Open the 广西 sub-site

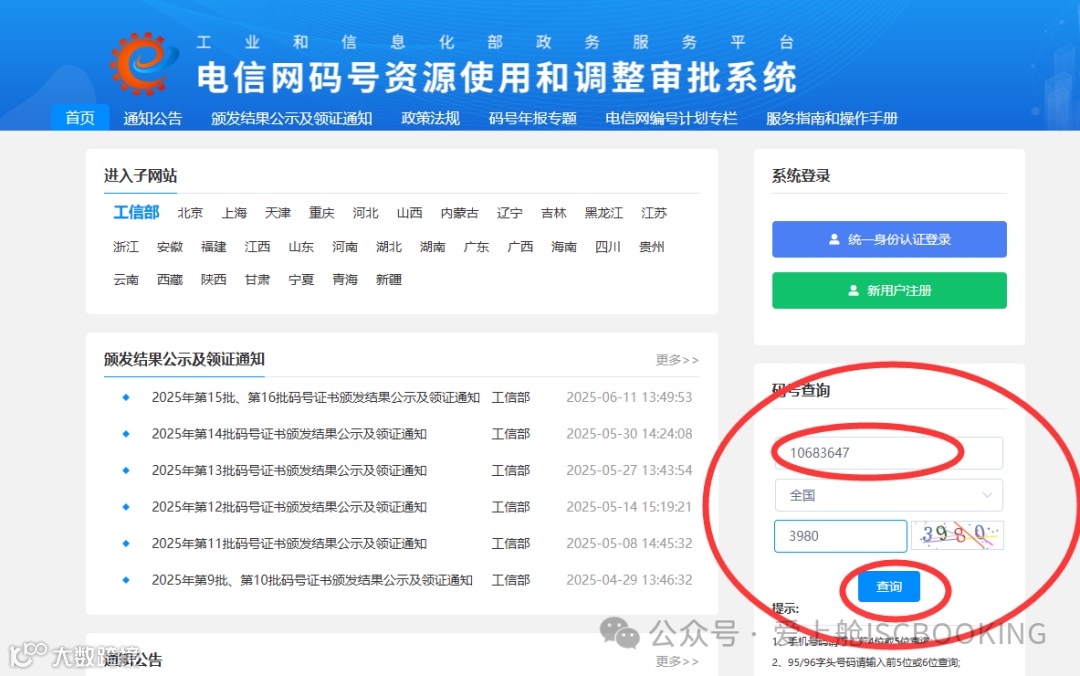pyautogui.click(x=520, y=247)
